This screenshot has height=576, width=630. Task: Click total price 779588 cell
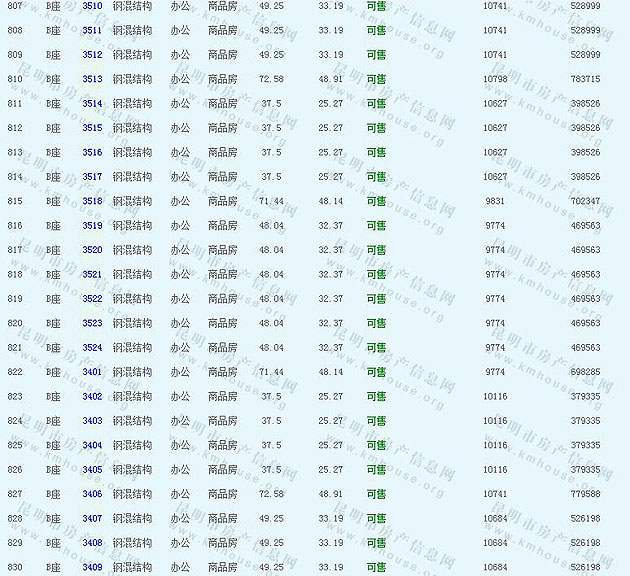[x=585, y=494]
